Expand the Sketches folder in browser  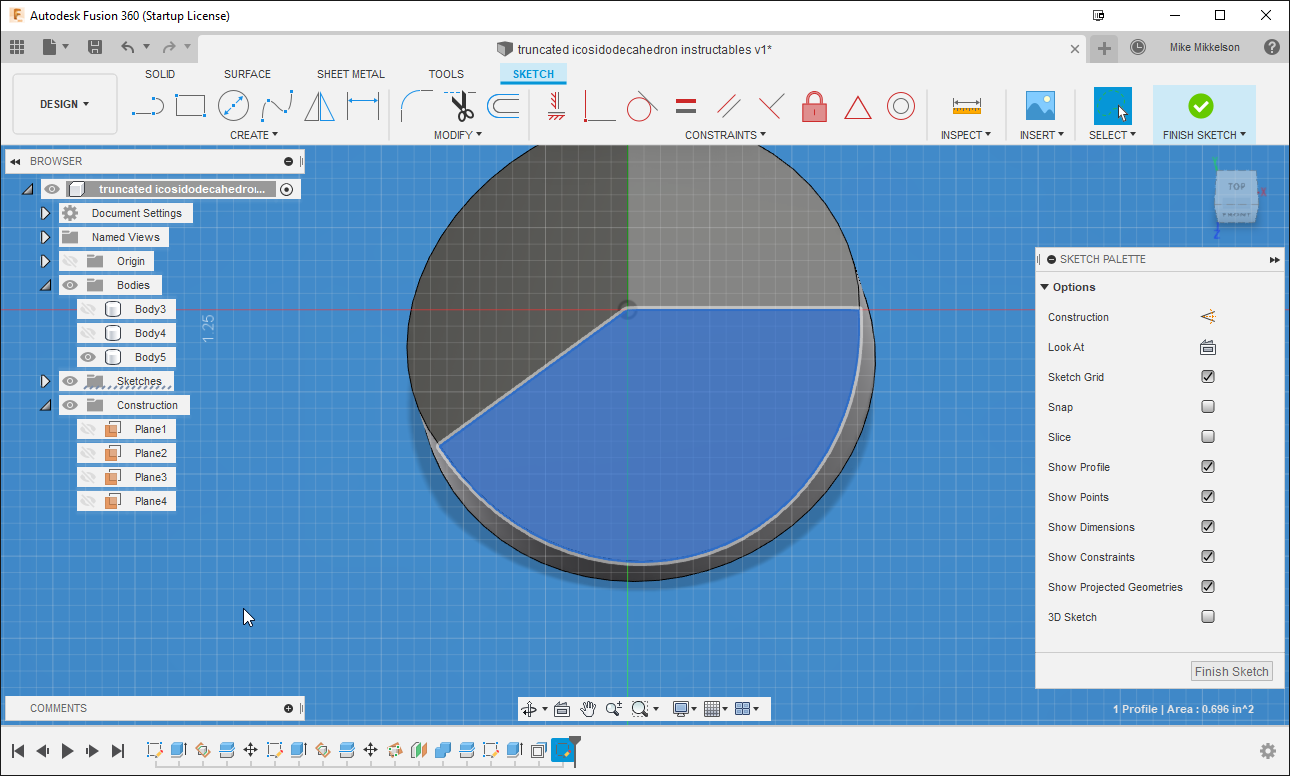[x=45, y=380]
